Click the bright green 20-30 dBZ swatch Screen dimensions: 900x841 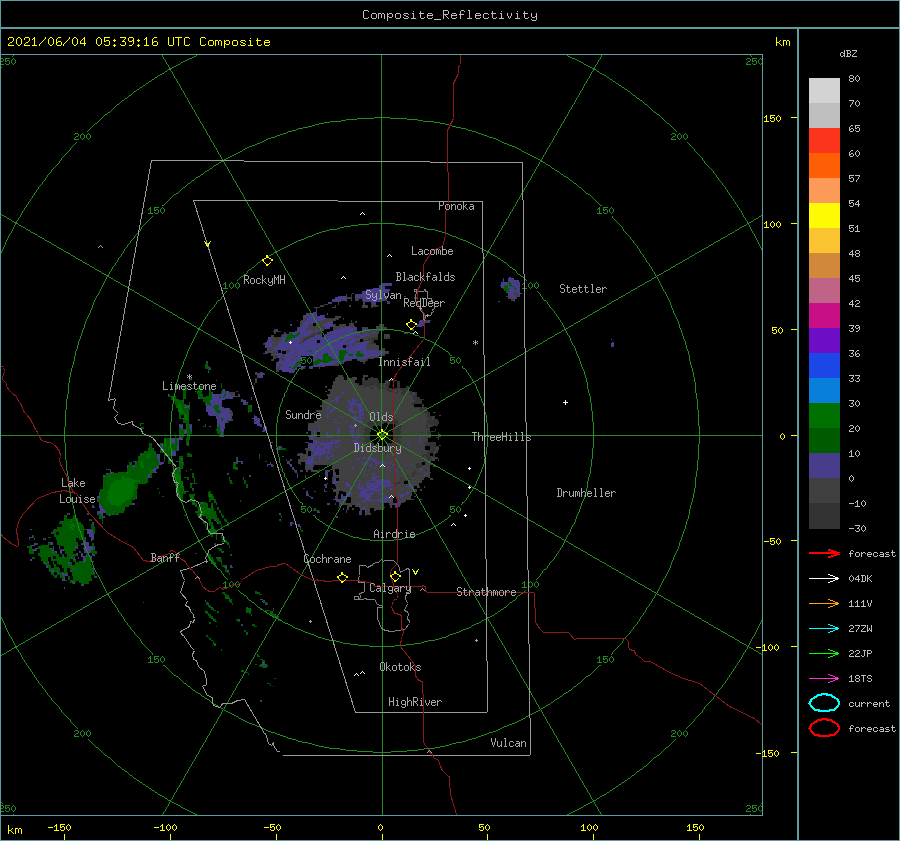point(824,416)
